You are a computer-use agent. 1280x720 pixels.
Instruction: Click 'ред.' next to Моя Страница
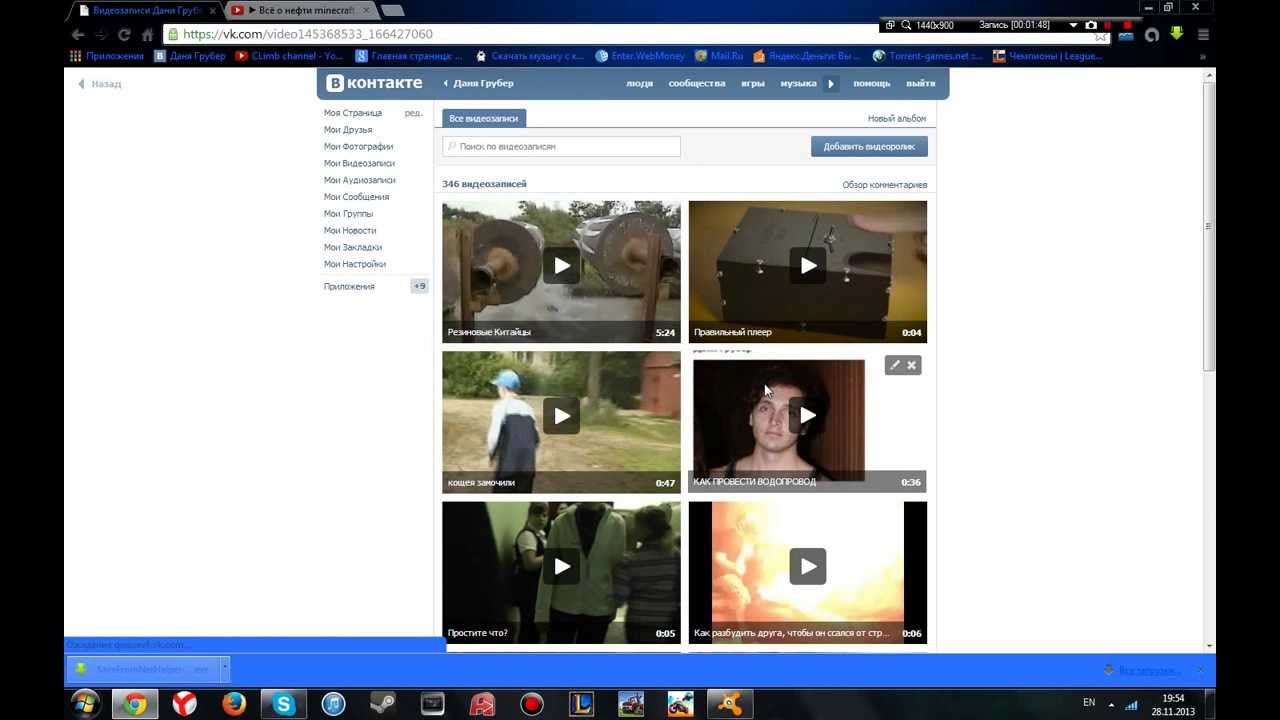pyautogui.click(x=413, y=113)
